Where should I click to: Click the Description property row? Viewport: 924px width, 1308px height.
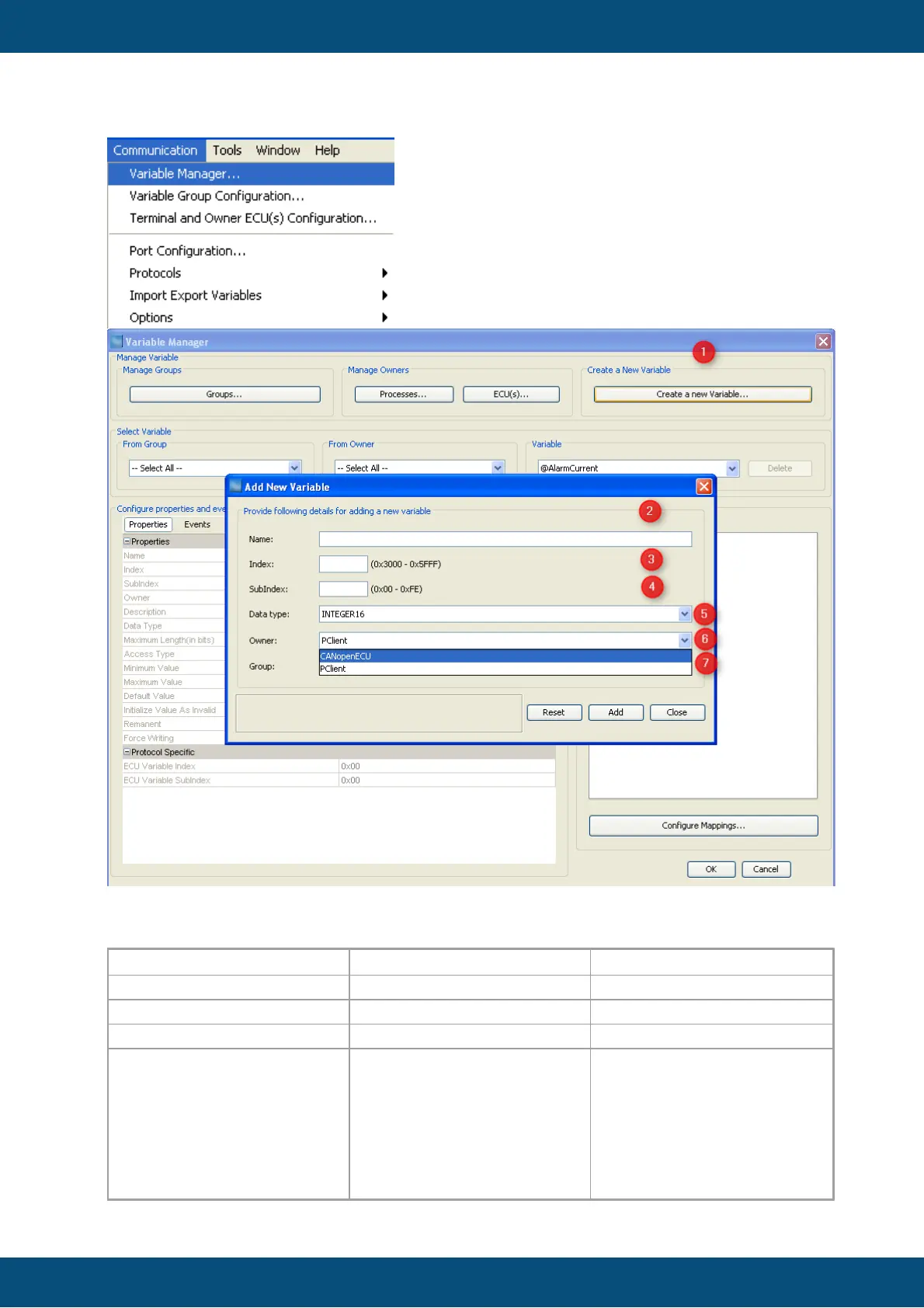pos(174,612)
